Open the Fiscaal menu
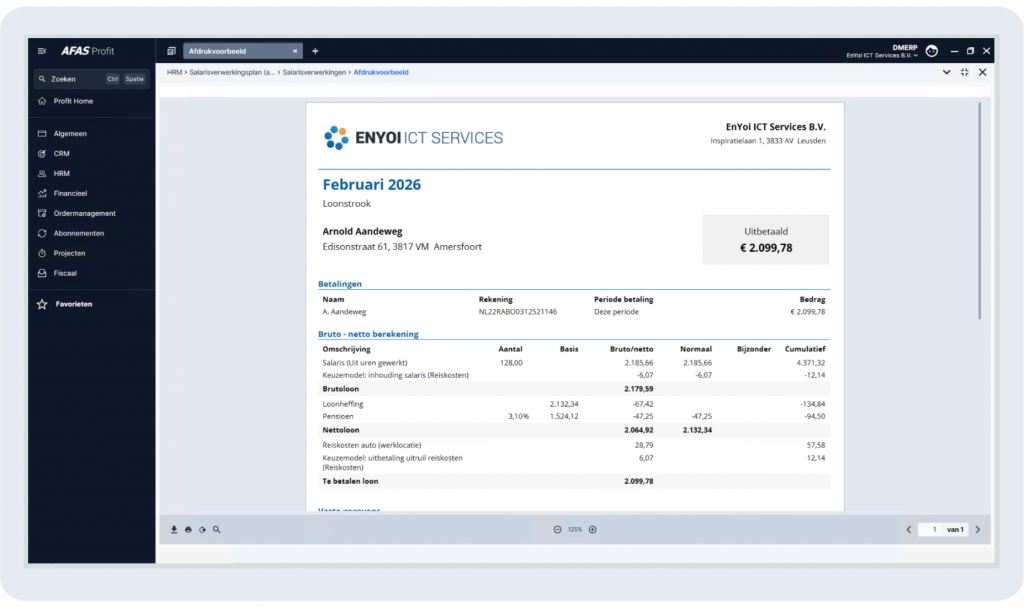This screenshot has height=607, width=1024. click(65, 273)
